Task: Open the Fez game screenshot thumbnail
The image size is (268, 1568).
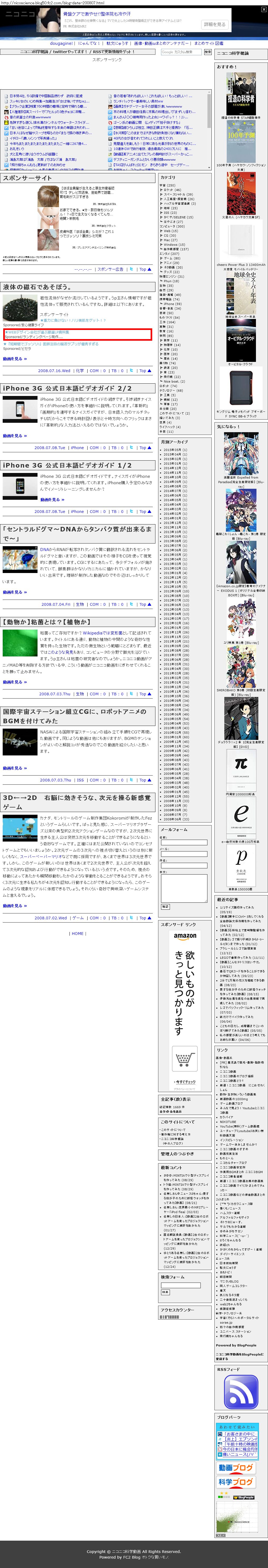Action: (x=20, y=828)
